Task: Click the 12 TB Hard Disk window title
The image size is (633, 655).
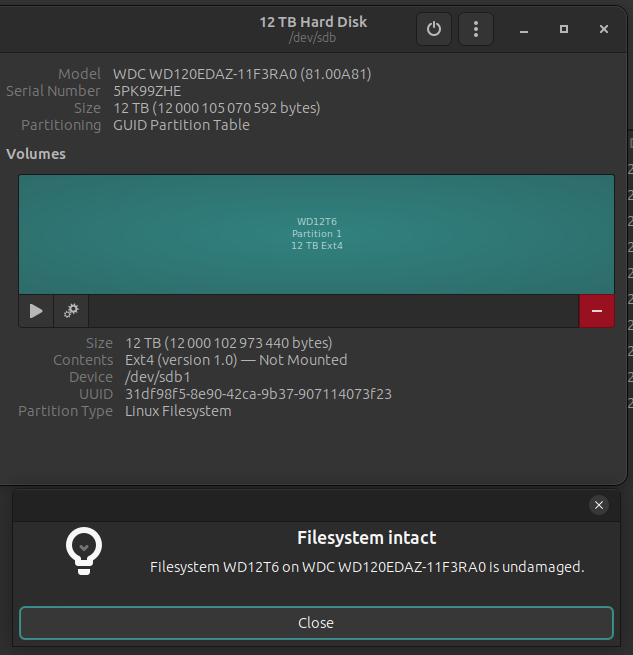Action: 313,22
